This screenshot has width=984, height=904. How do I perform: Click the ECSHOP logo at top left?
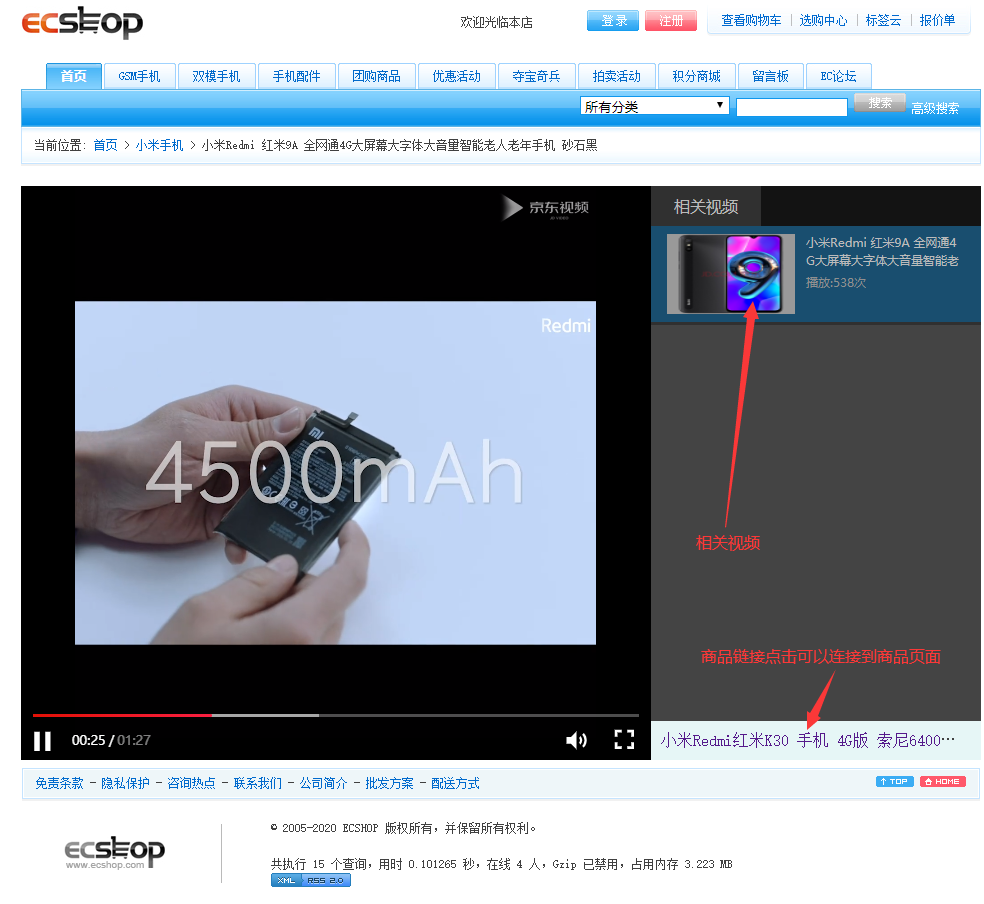[83, 22]
